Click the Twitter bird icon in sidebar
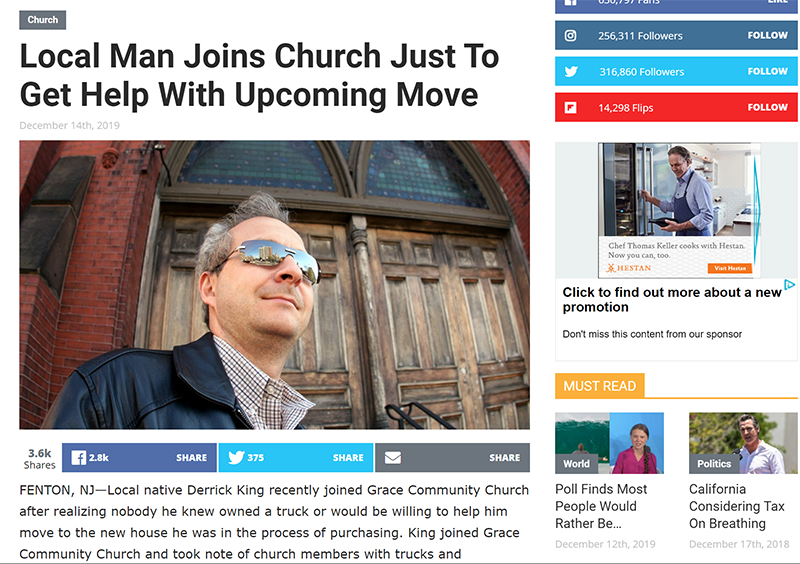The width and height of the screenshot is (800, 564). 571,71
